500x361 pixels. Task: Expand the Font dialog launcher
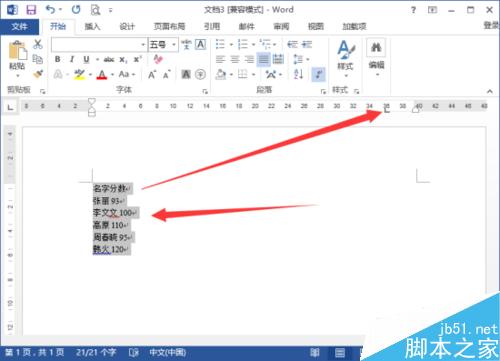(205, 91)
